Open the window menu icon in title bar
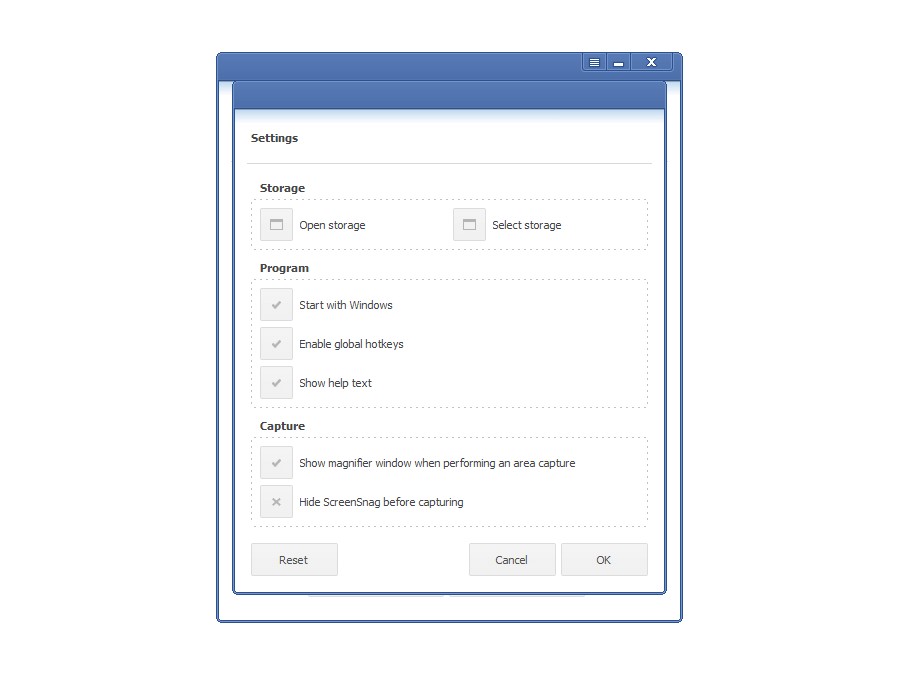Image resolution: width=900 pixels, height=675 pixels. point(592,61)
